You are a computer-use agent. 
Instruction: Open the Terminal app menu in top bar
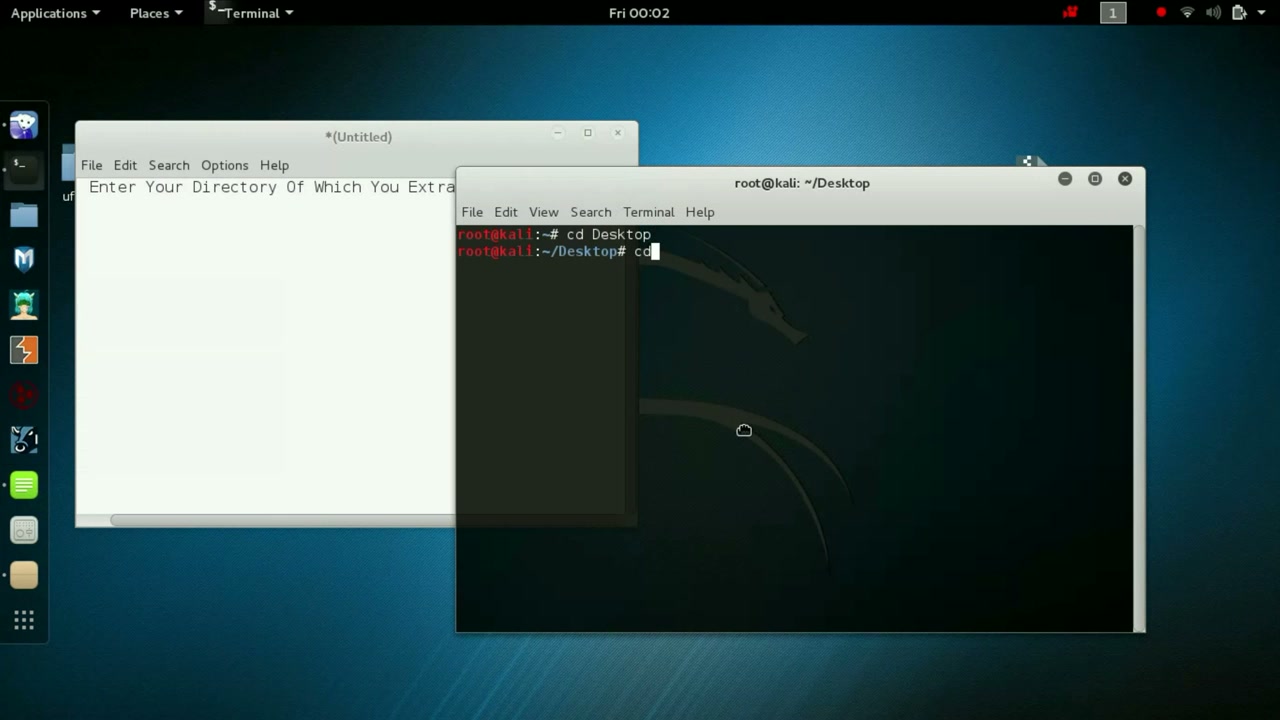(251, 13)
